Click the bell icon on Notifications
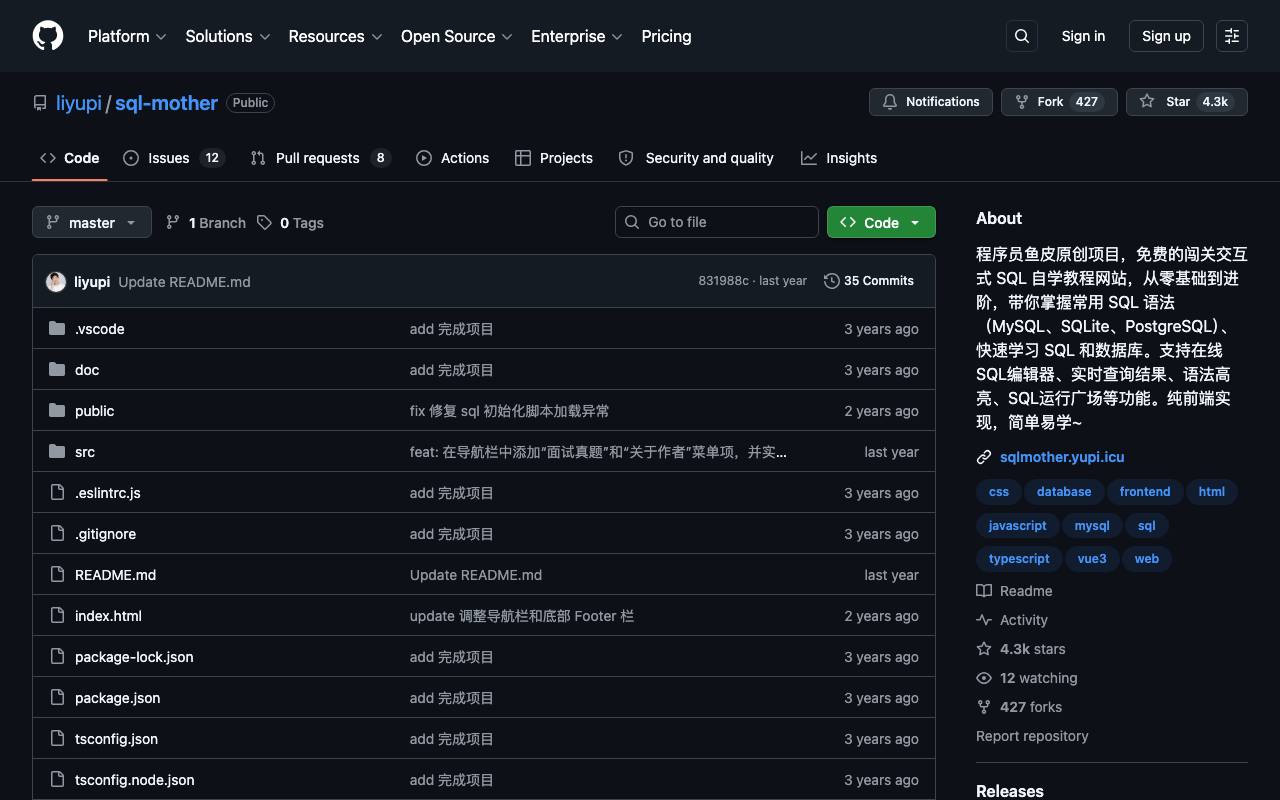Screen dimensions: 1280x800 click(x=890, y=102)
